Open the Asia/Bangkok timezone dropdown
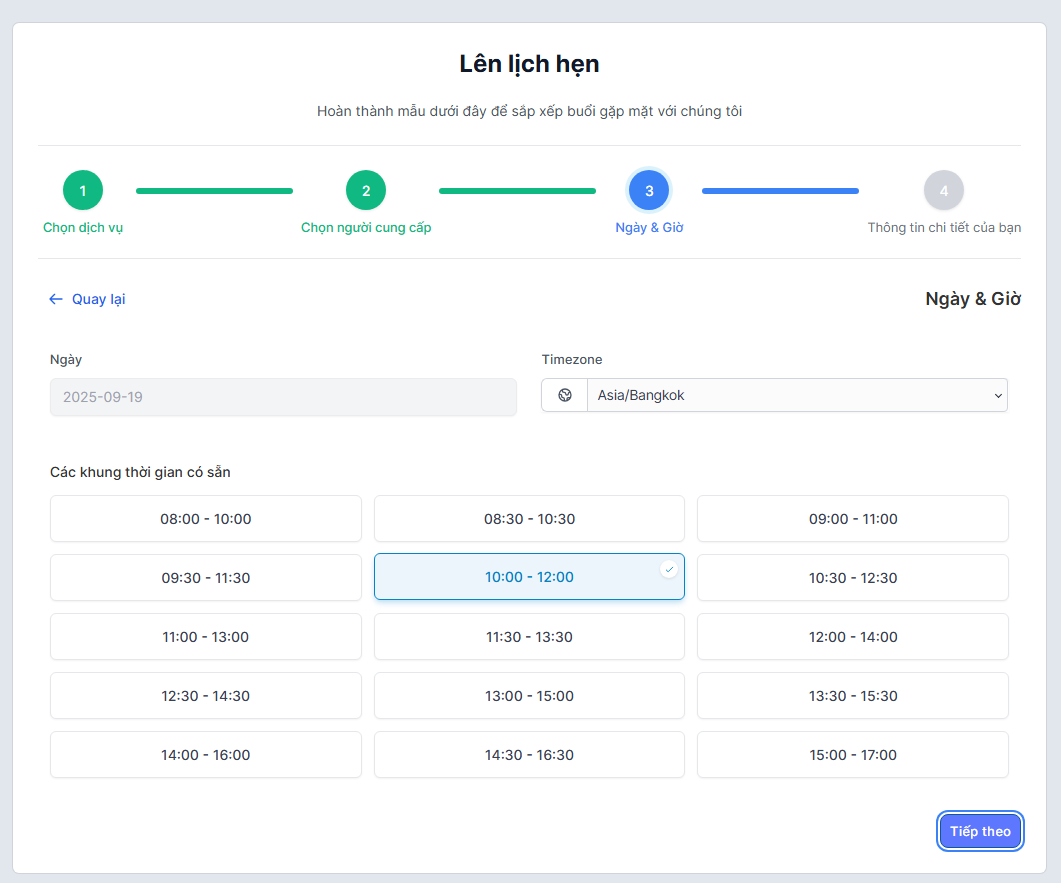The image size is (1061, 883). tap(797, 395)
